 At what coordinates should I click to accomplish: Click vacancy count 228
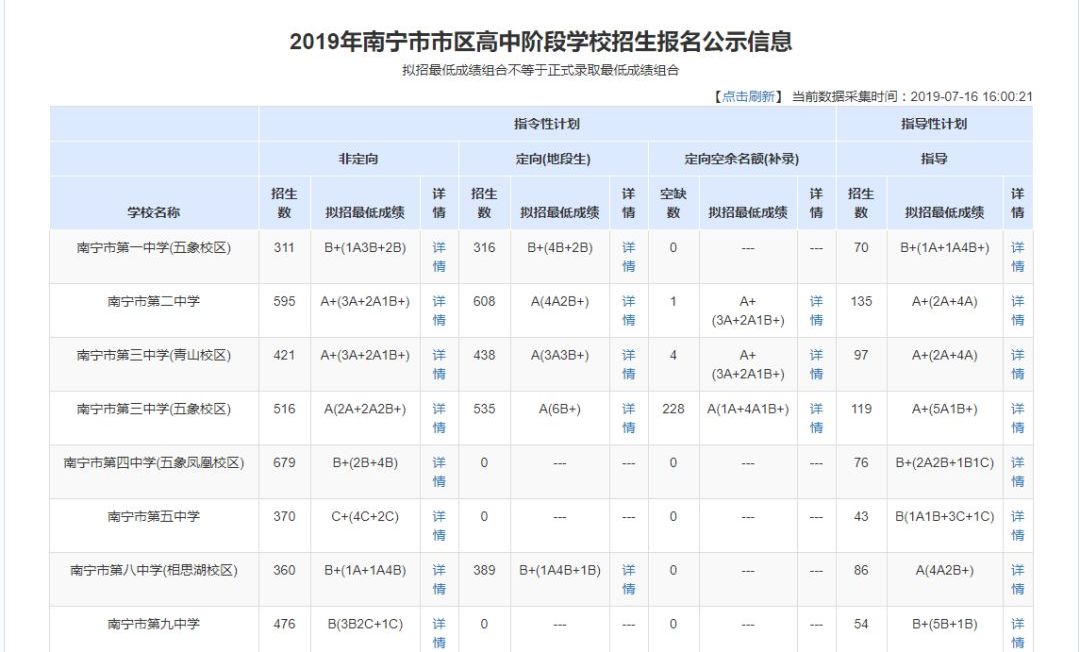(673, 409)
